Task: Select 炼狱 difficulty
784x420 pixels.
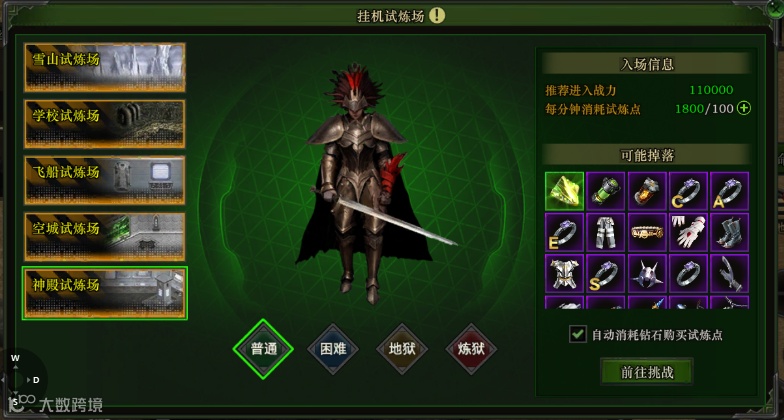Action: tap(471, 349)
